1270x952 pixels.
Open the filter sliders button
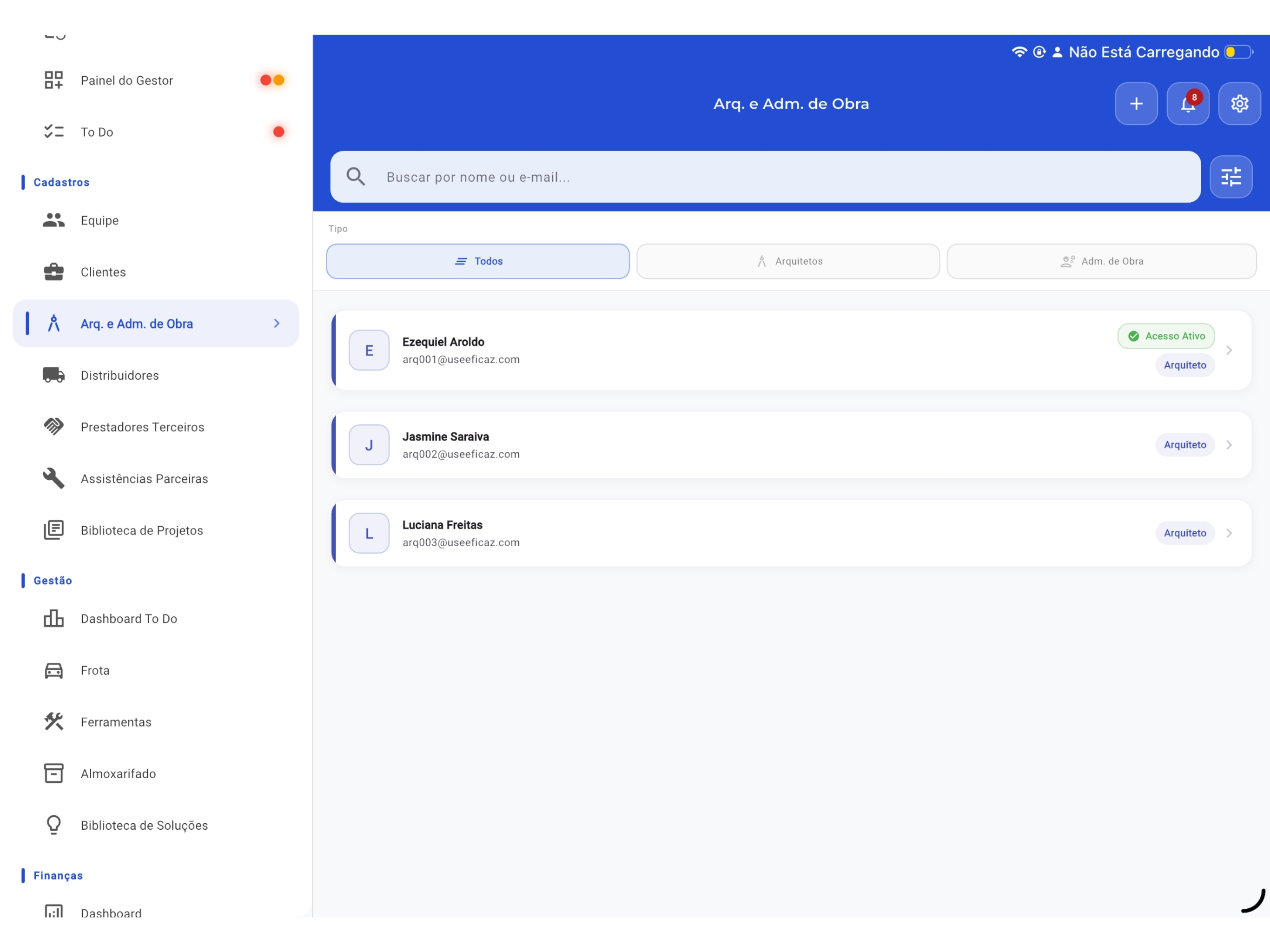[1231, 177]
